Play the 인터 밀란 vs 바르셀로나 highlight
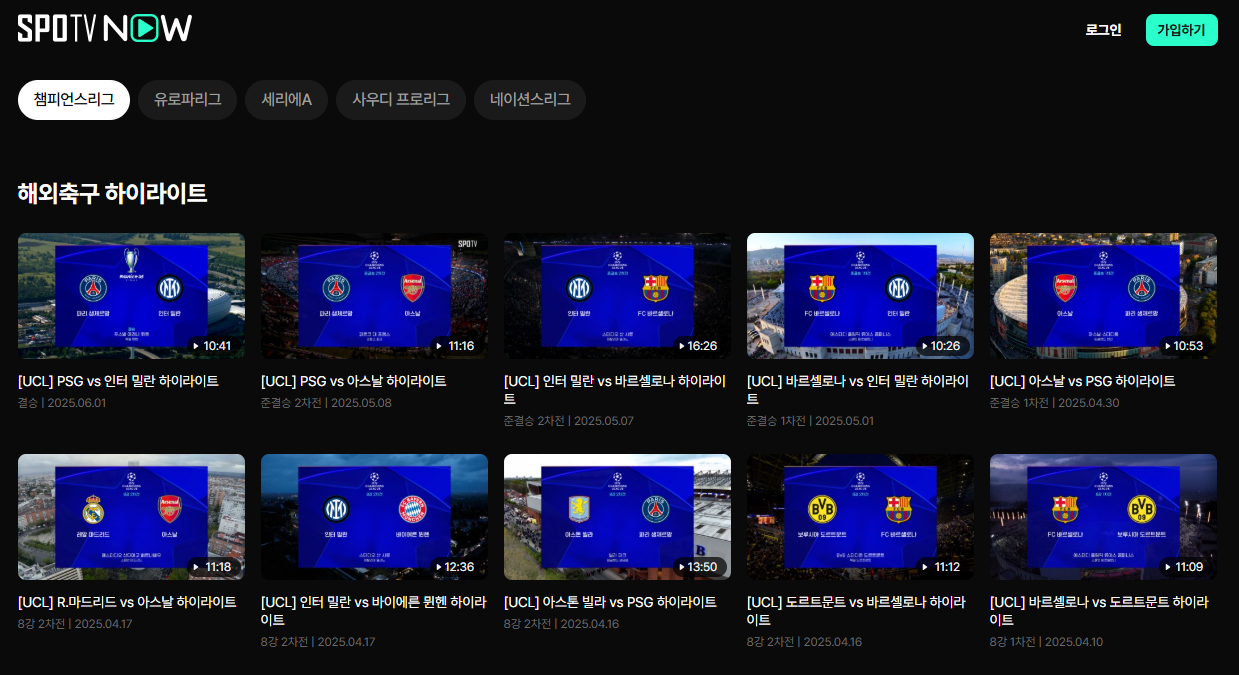 (x=617, y=296)
